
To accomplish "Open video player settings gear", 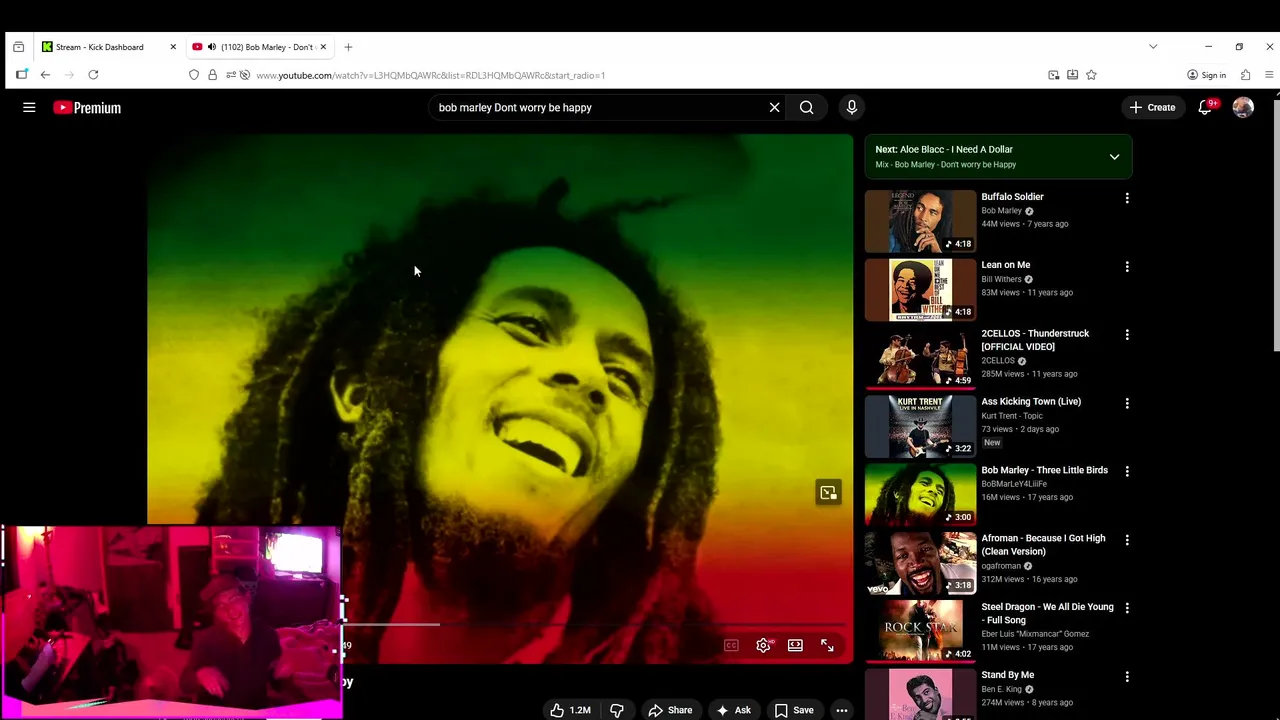I will pos(763,645).
